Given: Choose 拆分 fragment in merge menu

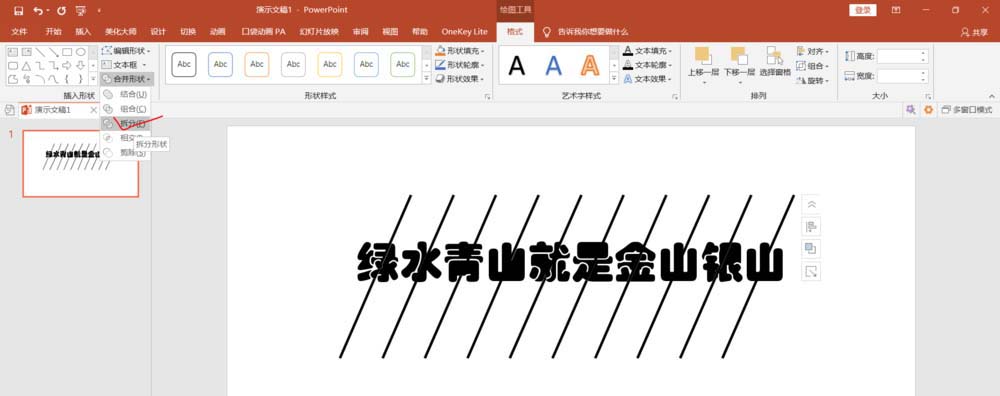Looking at the screenshot, I should click(x=126, y=124).
